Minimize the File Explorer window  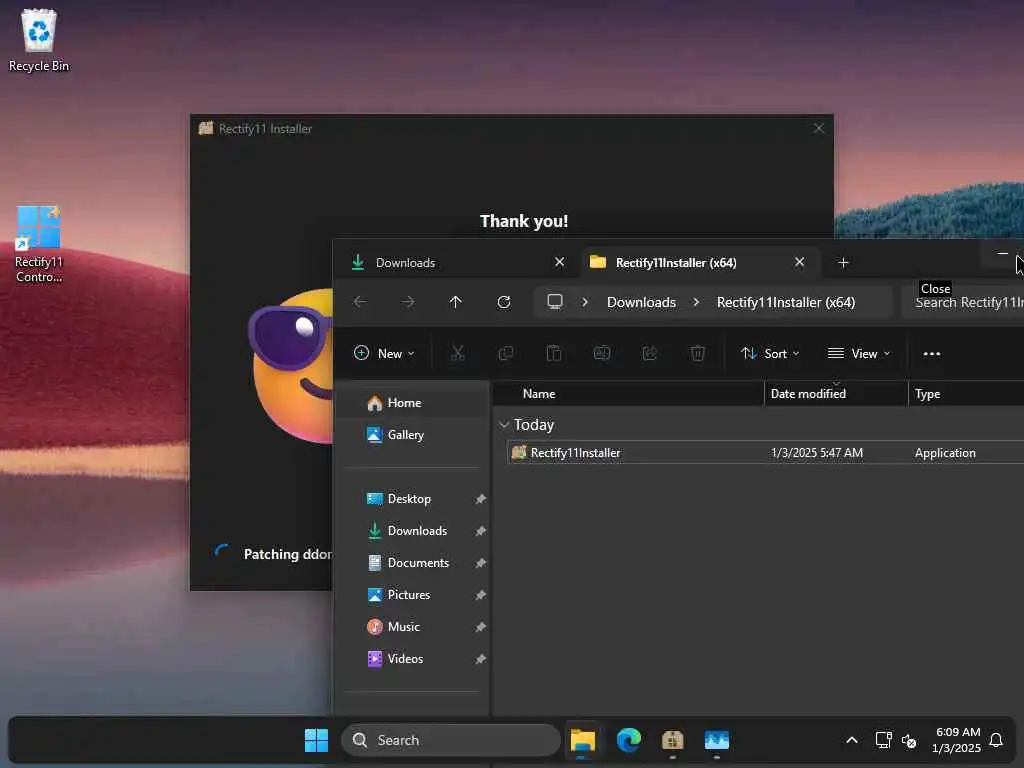point(1002,253)
